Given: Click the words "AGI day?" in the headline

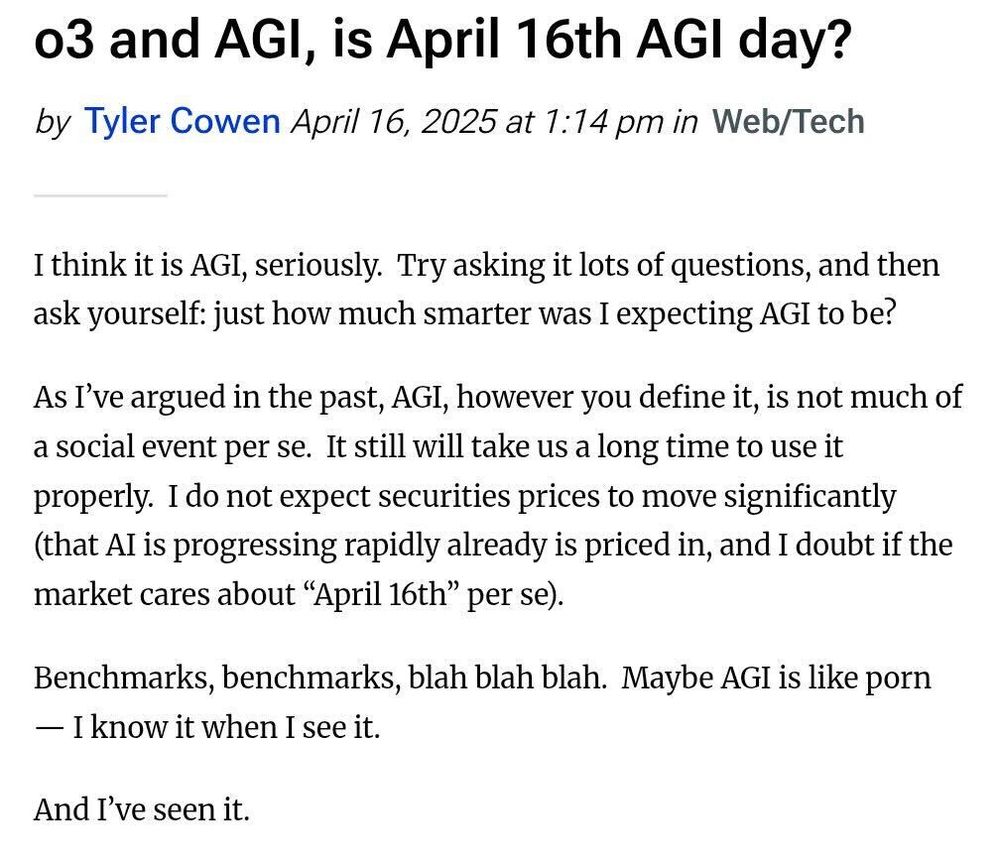Looking at the screenshot, I should click(x=744, y=40).
